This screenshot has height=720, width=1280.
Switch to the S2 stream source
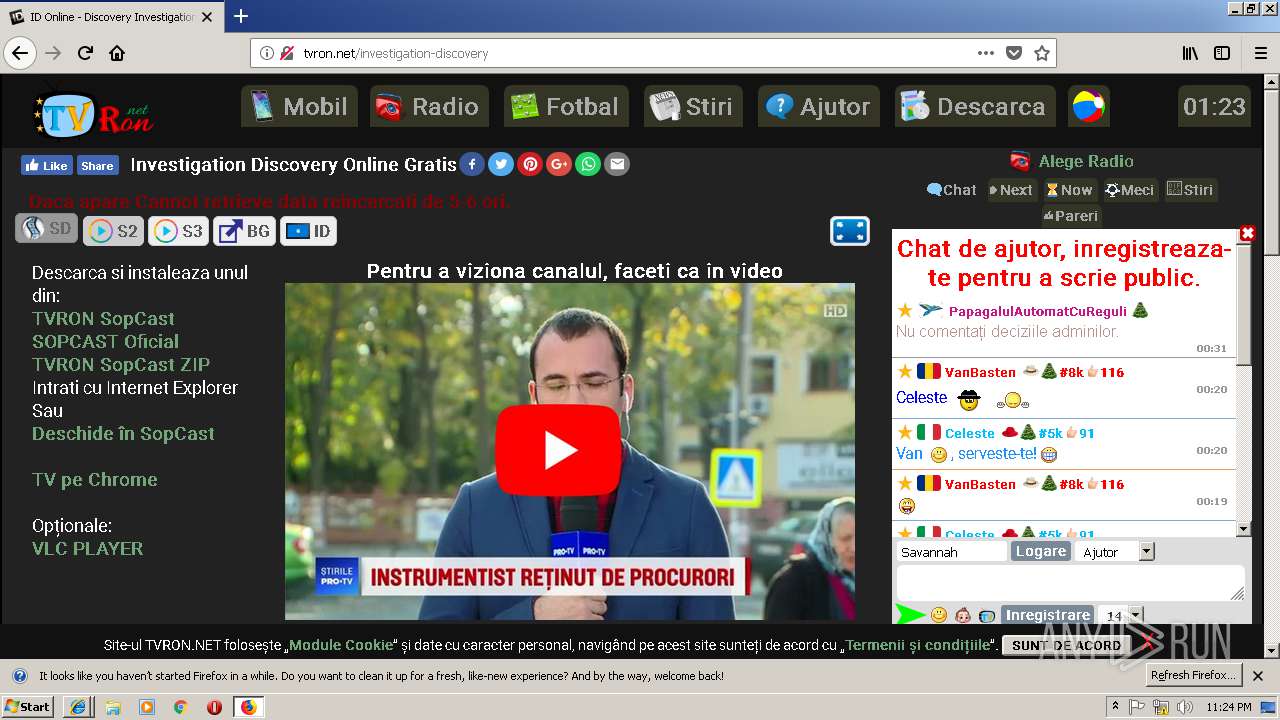pyautogui.click(x=113, y=231)
